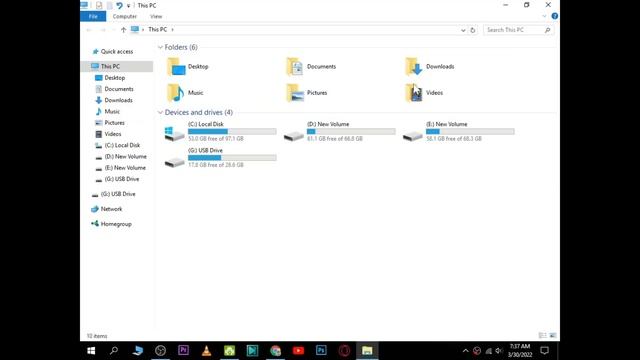The width and height of the screenshot is (640, 360).
Task: Open the blue Help question-mark icon
Action: point(555,16)
